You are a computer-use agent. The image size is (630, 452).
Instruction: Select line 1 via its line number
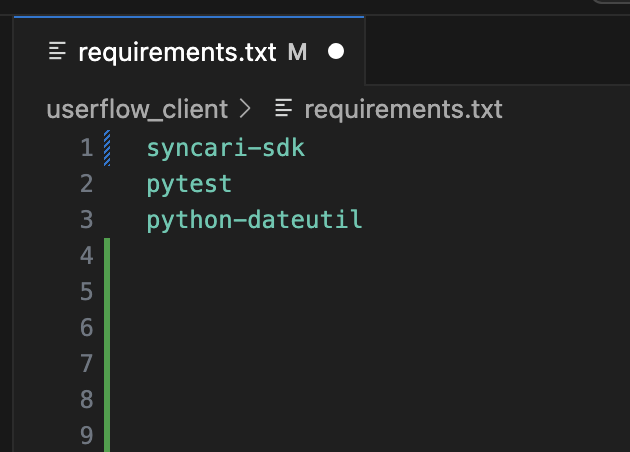tap(85, 149)
